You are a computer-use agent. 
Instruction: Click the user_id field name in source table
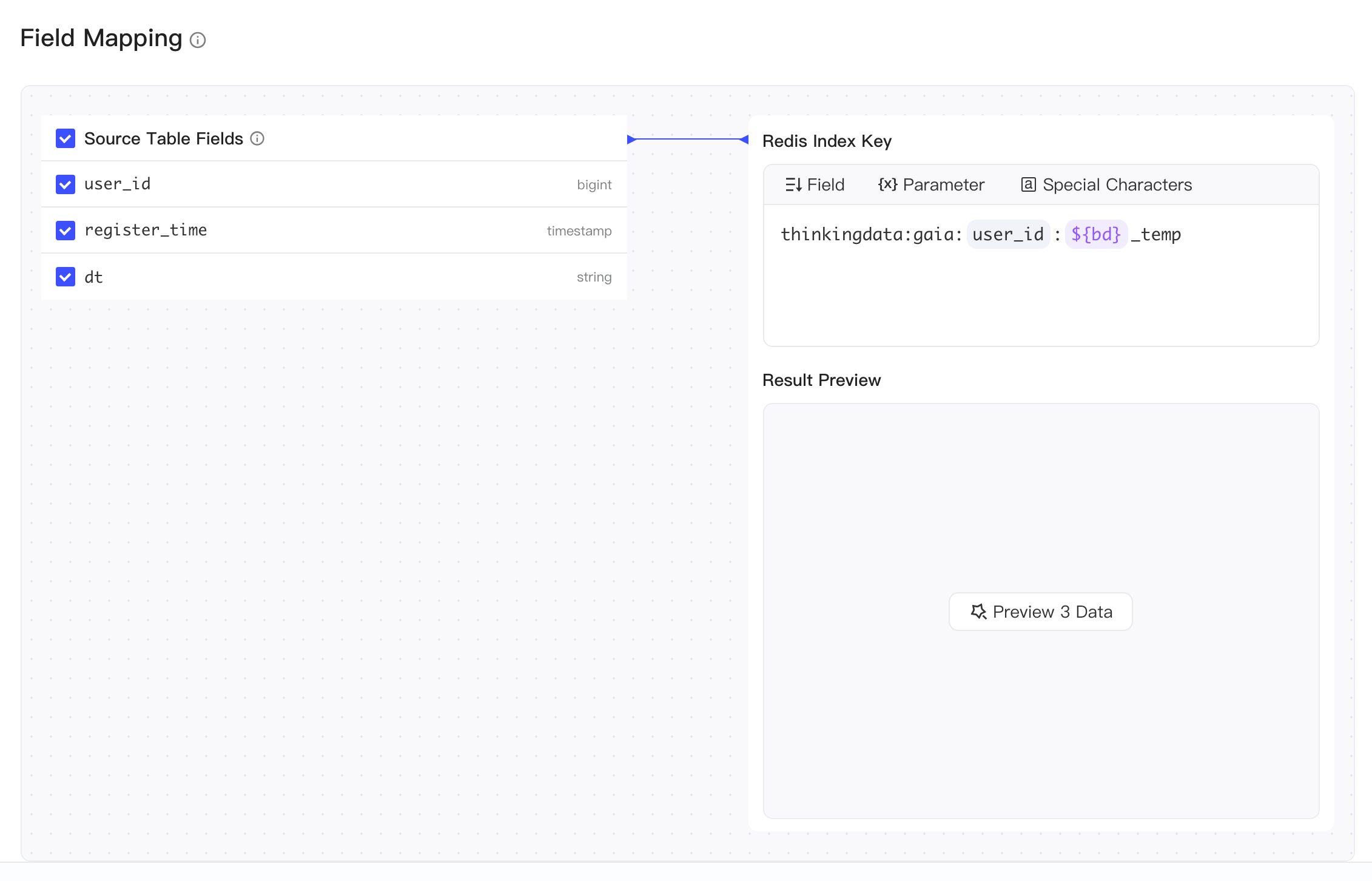pos(117,184)
